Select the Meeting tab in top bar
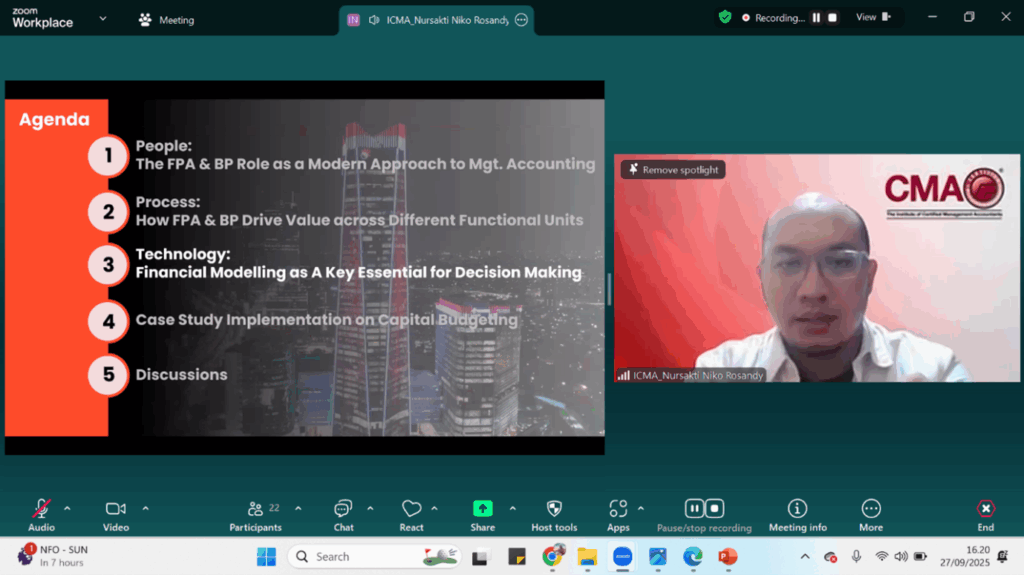 (x=167, y=20)
